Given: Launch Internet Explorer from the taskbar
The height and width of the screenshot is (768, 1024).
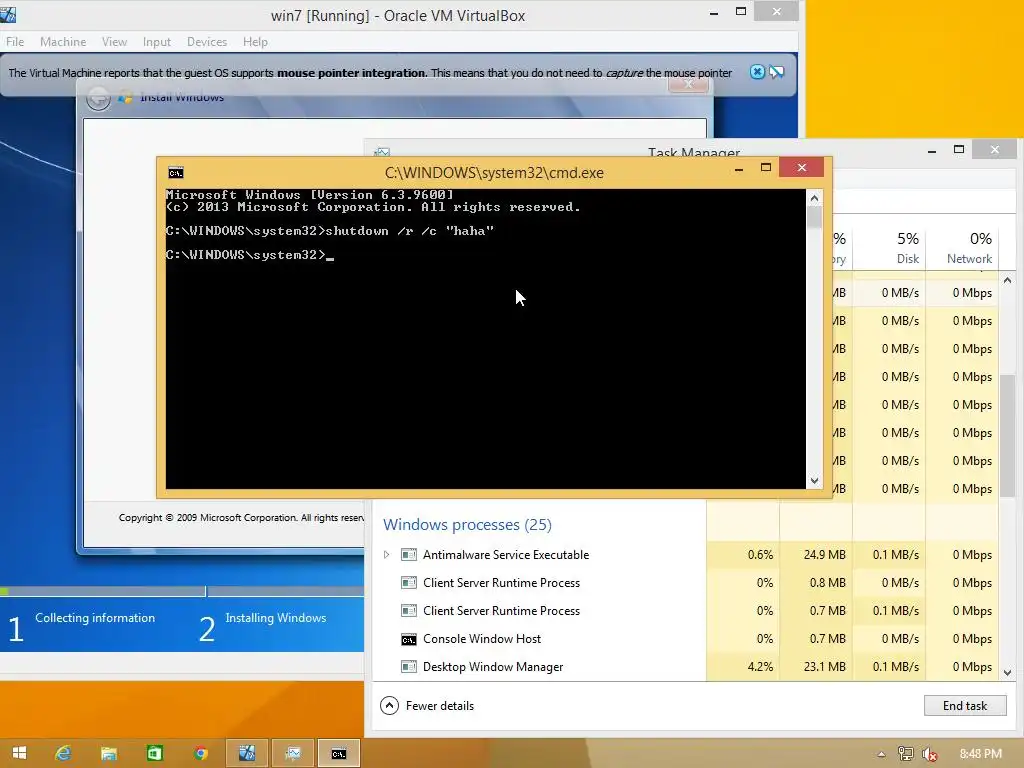Looking at the screenshot, I should tap(63, 753).
